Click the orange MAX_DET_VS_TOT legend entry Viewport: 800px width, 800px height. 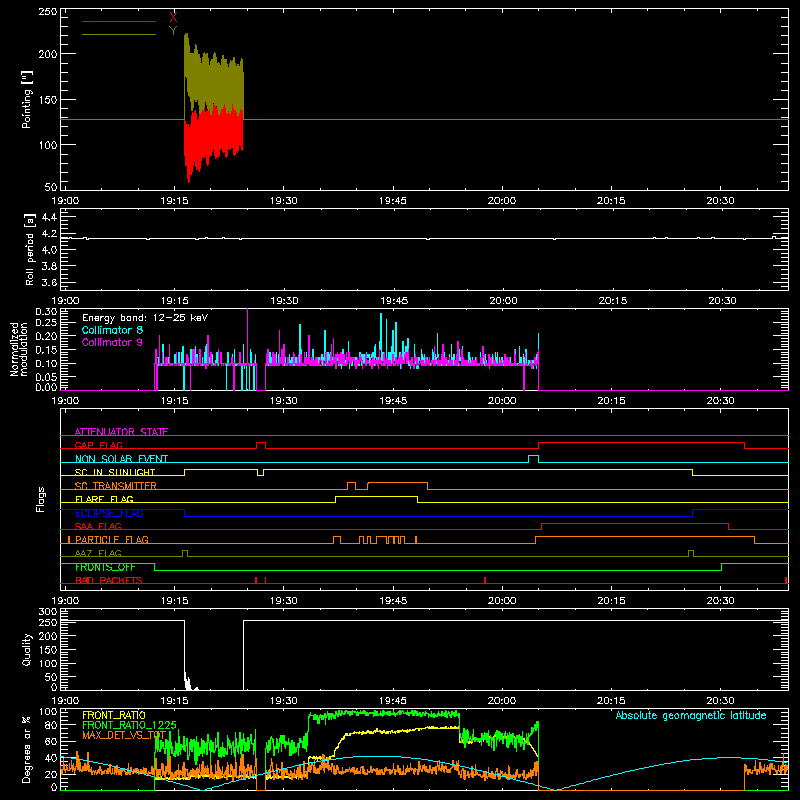[x=124, y=735]
